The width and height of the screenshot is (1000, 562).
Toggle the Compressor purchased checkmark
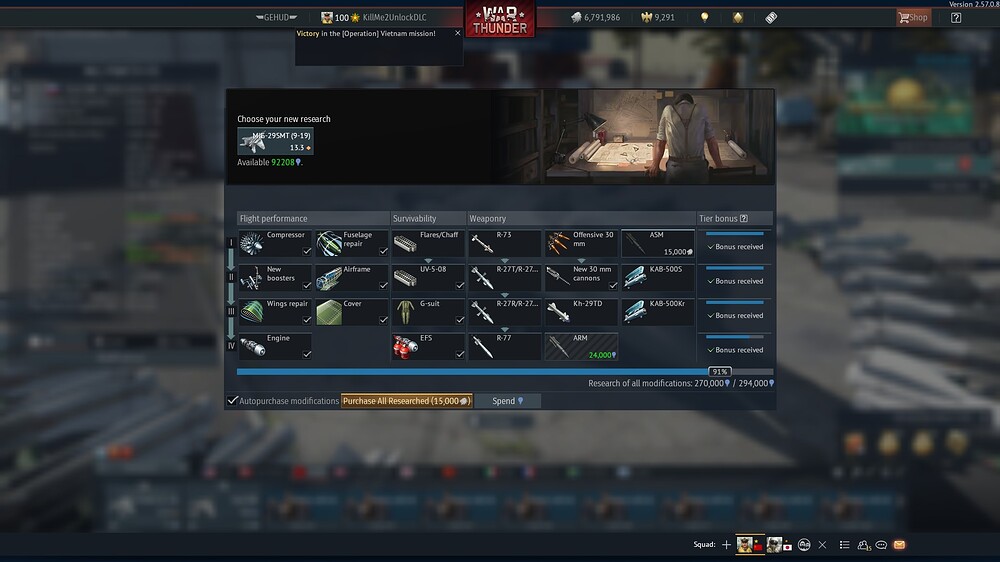[307, 251]
